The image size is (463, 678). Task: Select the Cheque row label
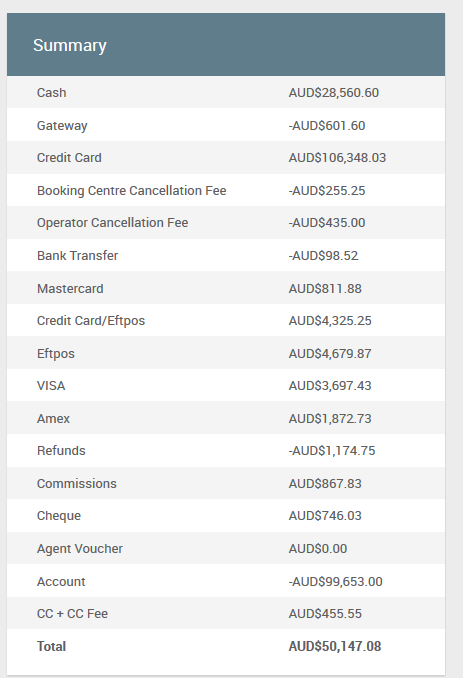(x=59, y=516)
